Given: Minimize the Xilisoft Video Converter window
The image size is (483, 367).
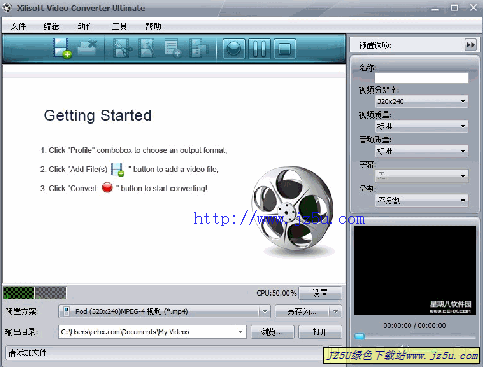Looking at the screenshot, I should tap(435, 8).
